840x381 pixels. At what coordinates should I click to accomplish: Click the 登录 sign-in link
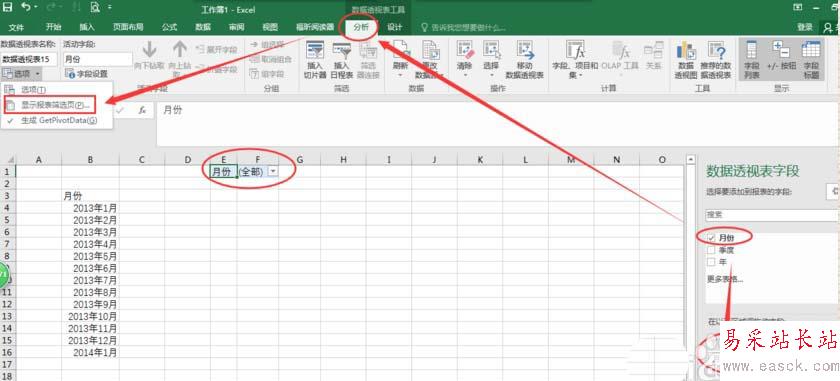[805, 27]
